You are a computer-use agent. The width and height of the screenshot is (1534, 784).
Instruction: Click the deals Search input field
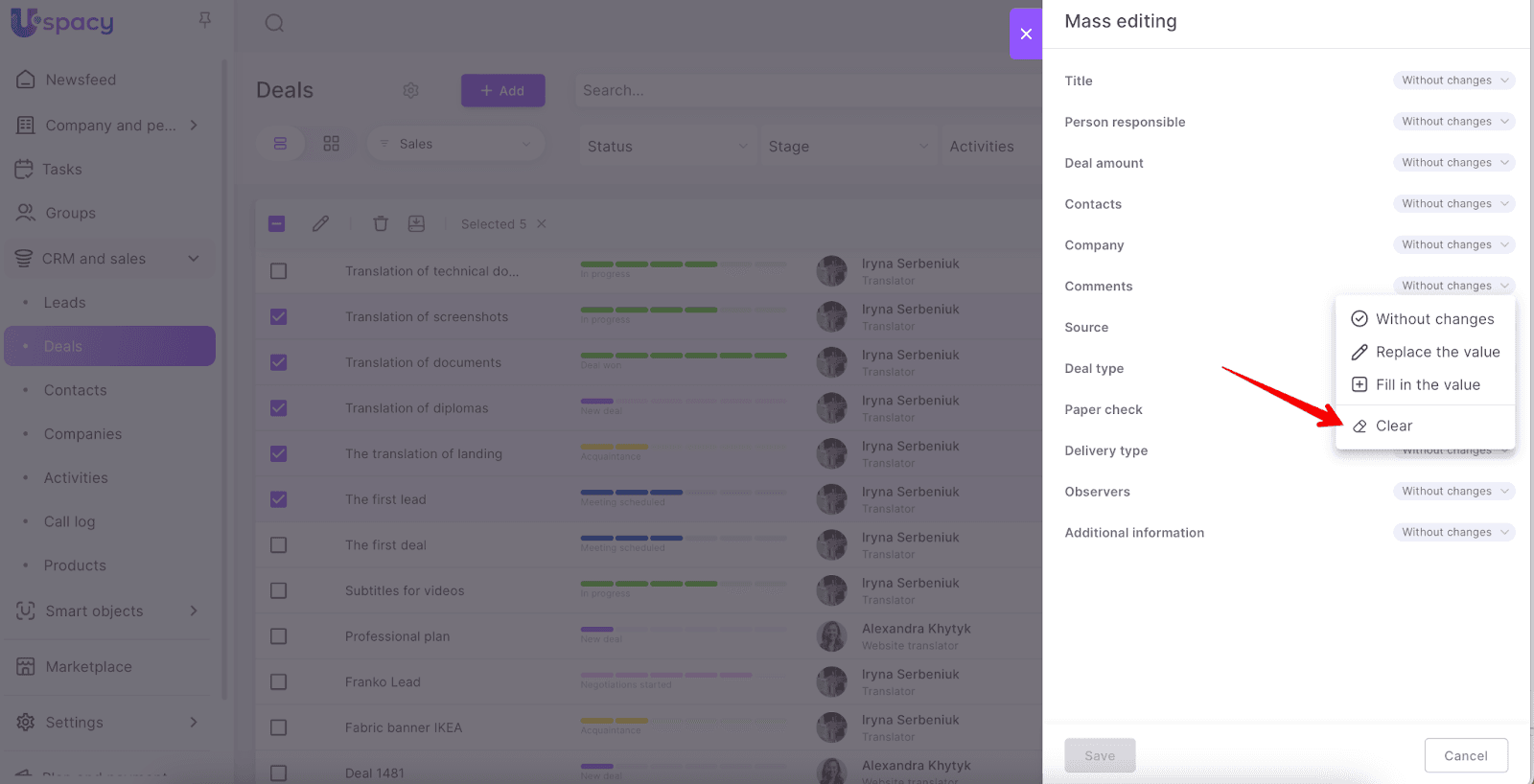805,91
